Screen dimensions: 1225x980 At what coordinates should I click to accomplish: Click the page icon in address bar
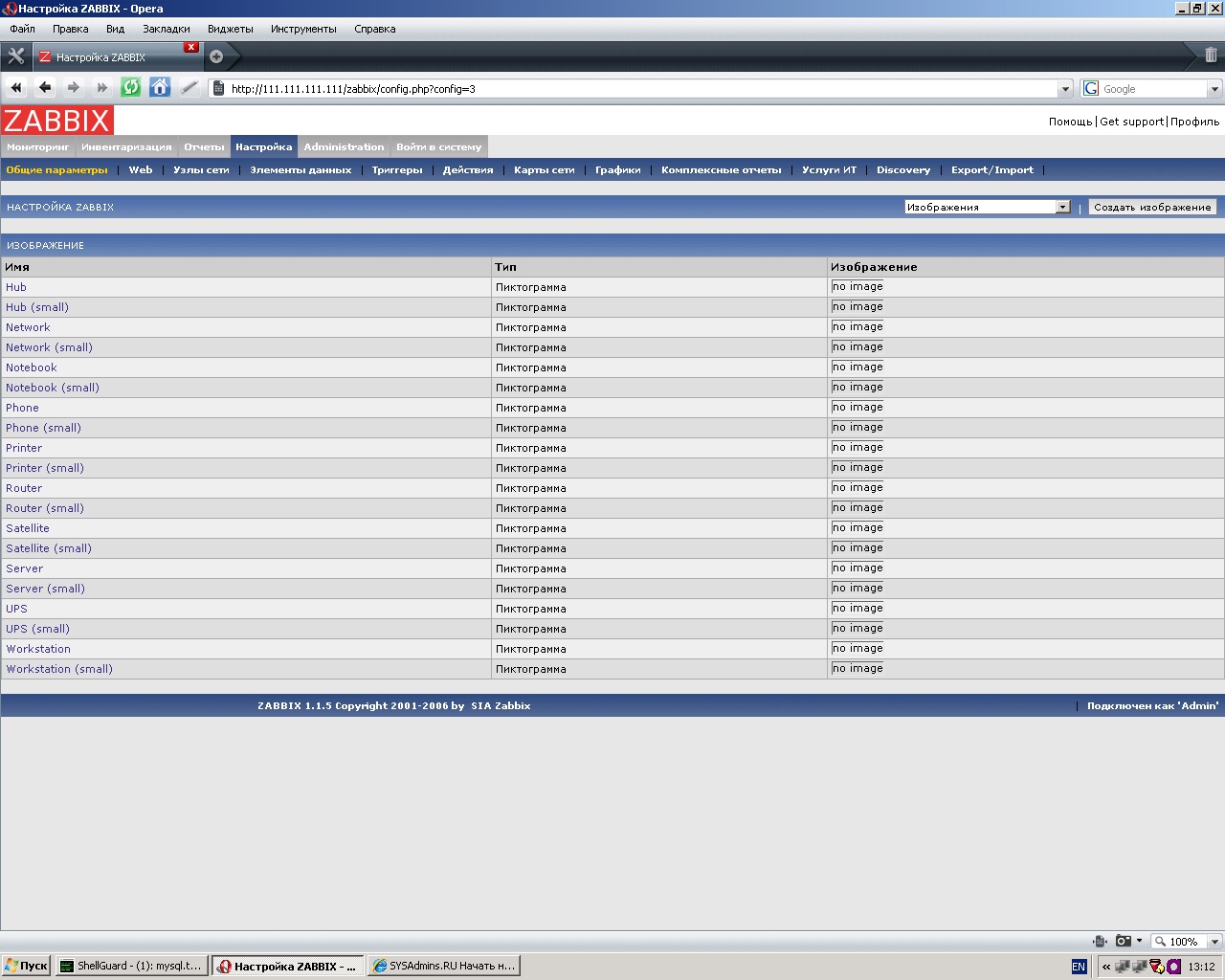[x=218, y=88]
